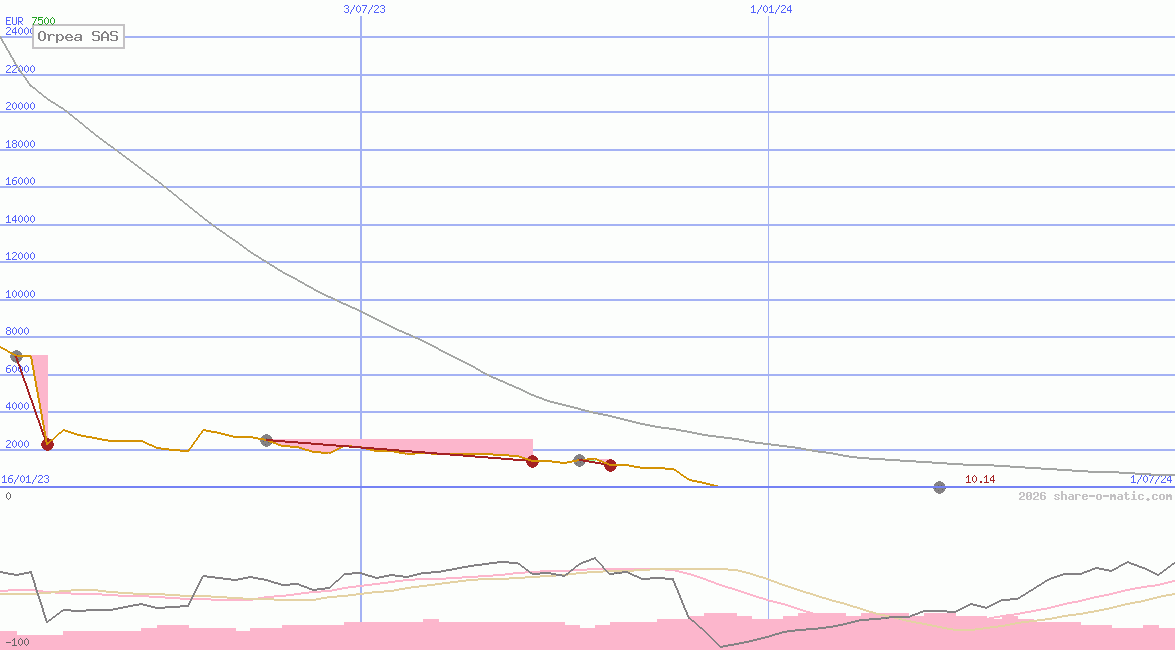This screenshot has width=1175, height=650.
Task: Select the grey marker between the last two red markers
Action: (x=579, y=460)
